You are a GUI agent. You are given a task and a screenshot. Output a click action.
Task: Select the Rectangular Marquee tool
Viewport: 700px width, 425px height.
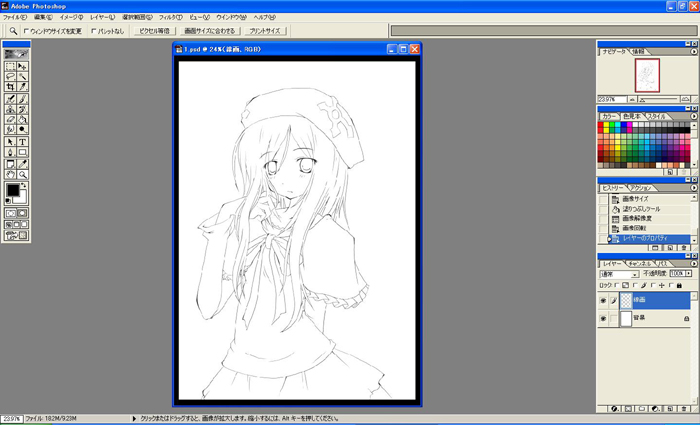(10, 66)
